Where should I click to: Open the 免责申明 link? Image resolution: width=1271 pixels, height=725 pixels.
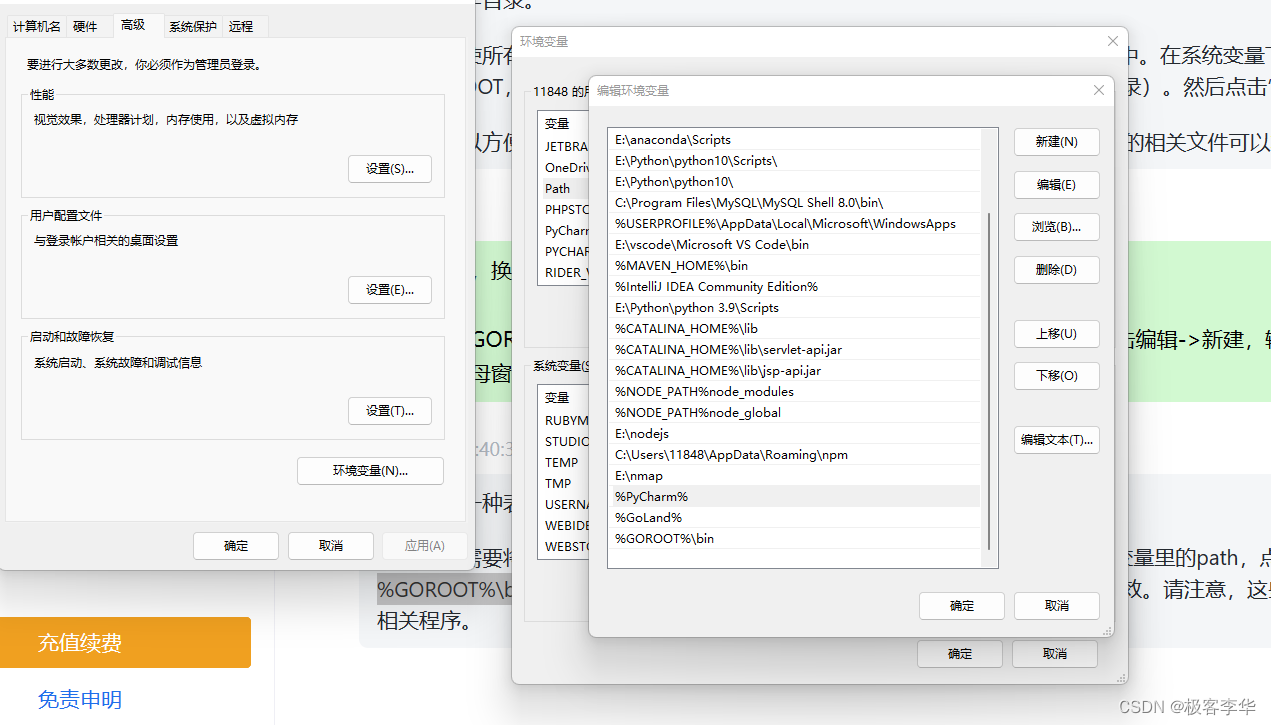click(x=80, y=699)
